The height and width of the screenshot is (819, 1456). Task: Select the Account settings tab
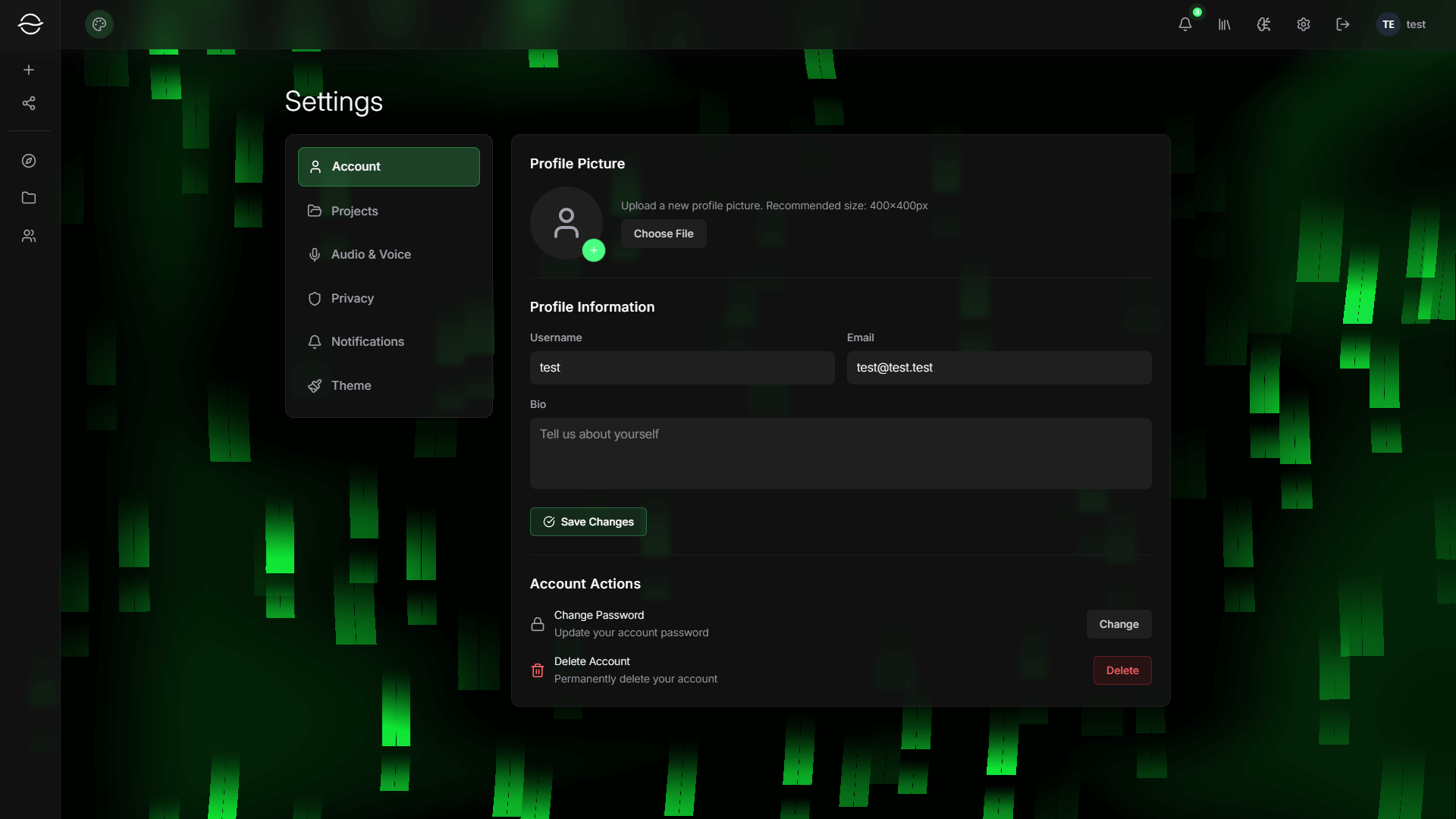click(x=389, y=167)
